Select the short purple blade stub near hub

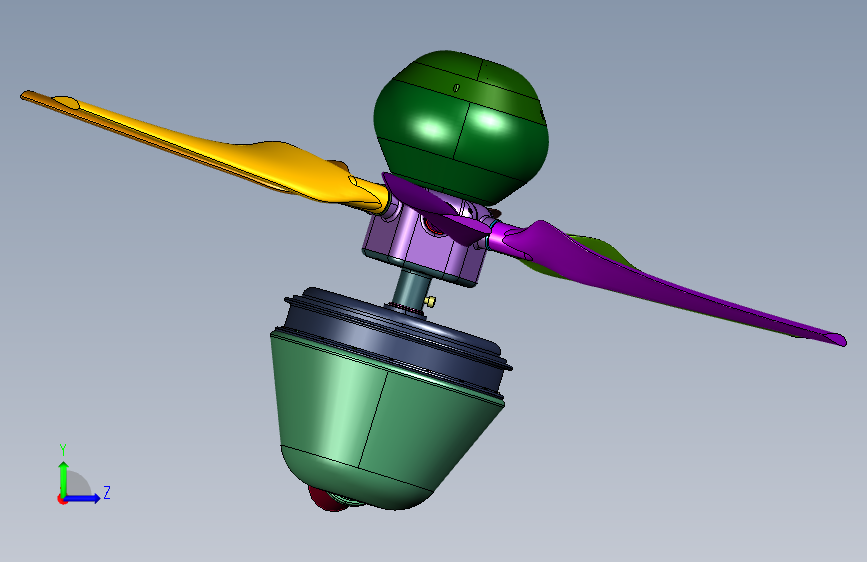tap(437, 210)
